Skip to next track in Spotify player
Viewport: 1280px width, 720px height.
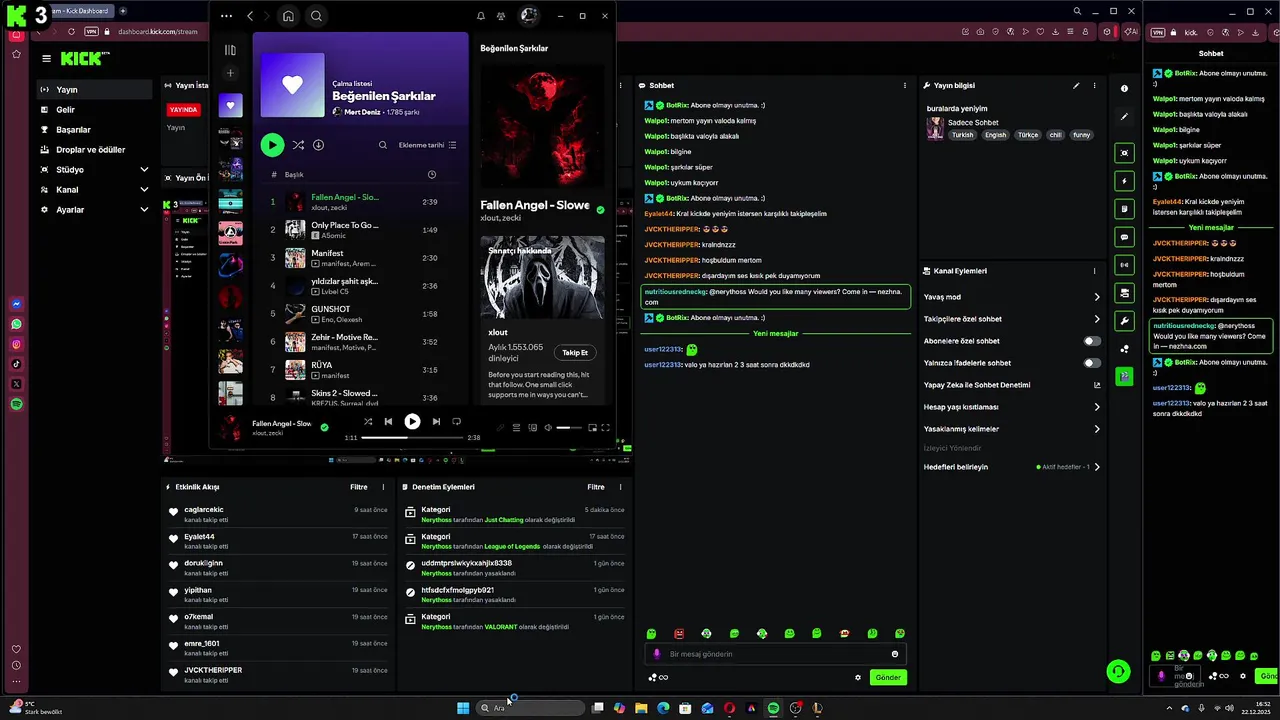[x=436, y=422]
